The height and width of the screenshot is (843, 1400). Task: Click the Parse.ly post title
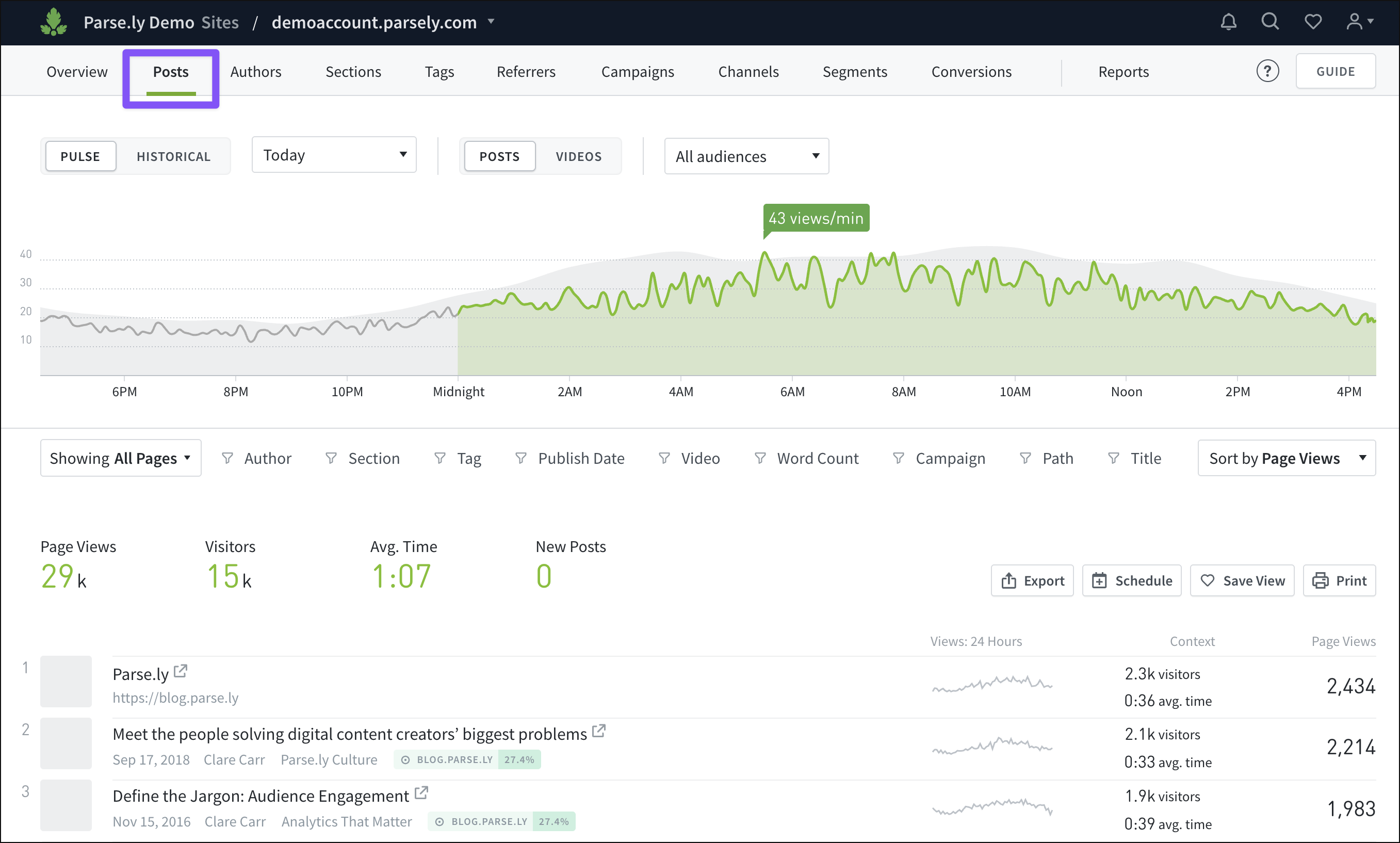tap(141, 674)
